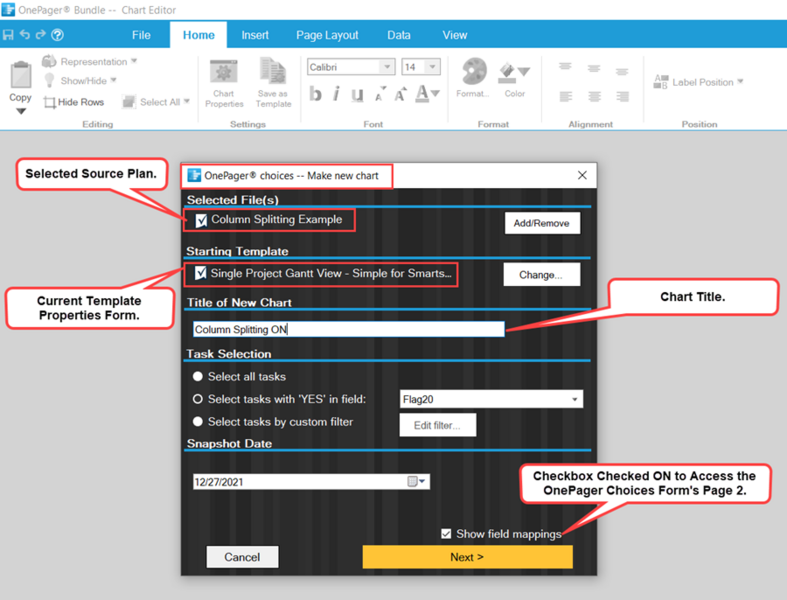Image resolution: width=787 pixels, height=600 pixels.
Task: Click the Undo arrow icon
Action: 25,34
